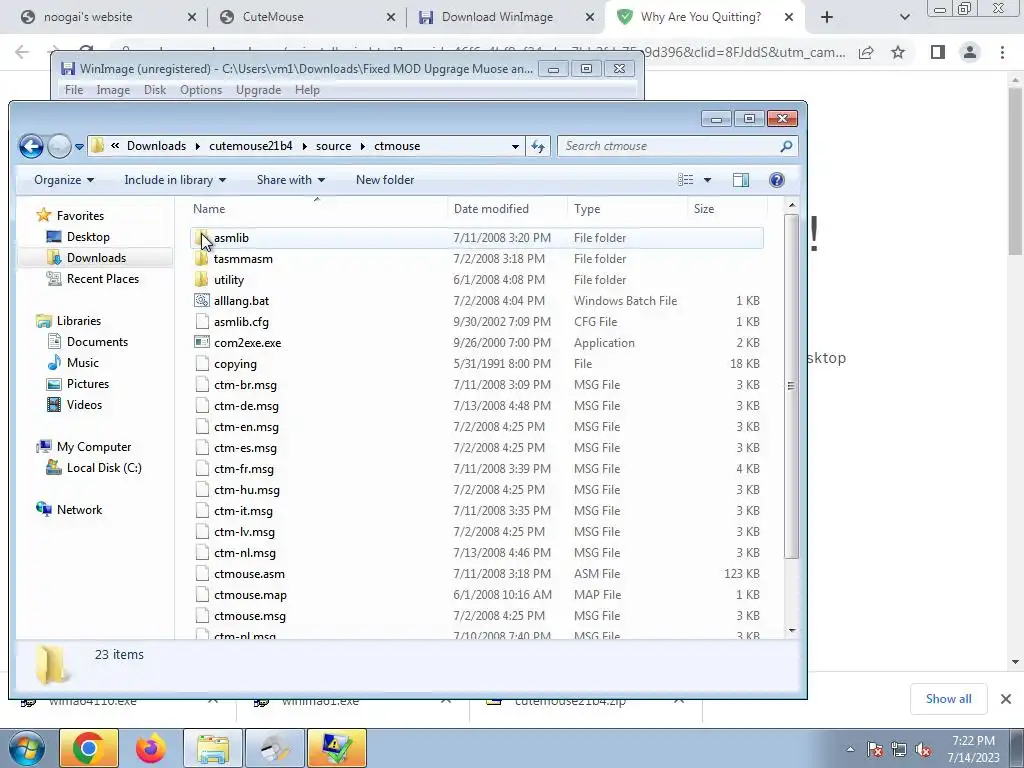The image size is (1024, 768).
Task: Bookmark page with Chrome star icon
Action: point(898,52)
